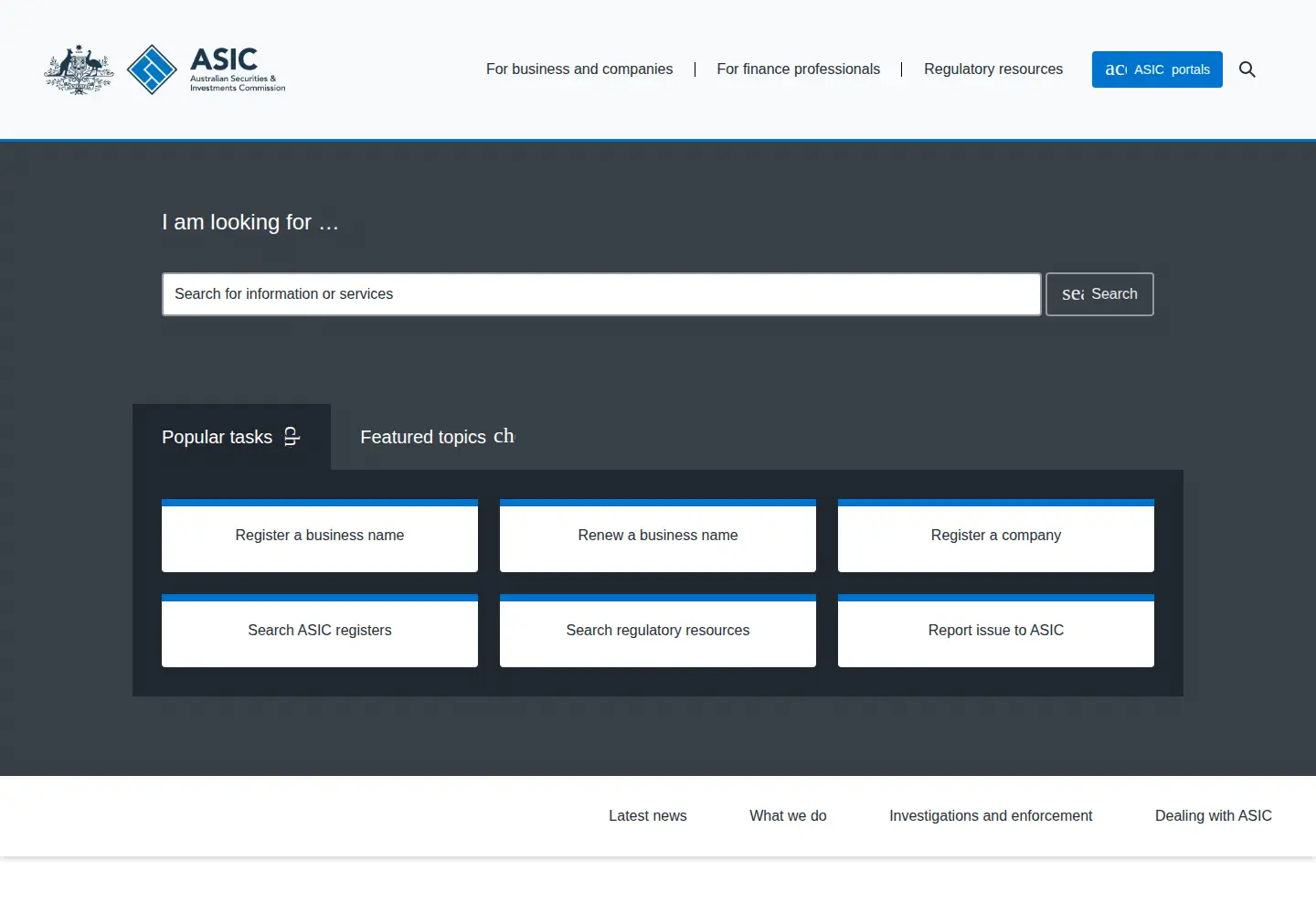Open the header search magnifier icon

[1247, 69]
